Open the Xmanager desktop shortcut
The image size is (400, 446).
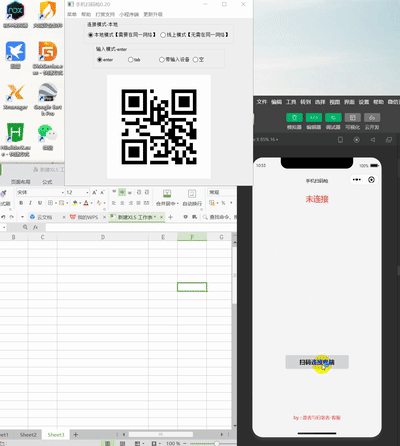(15, 97)
